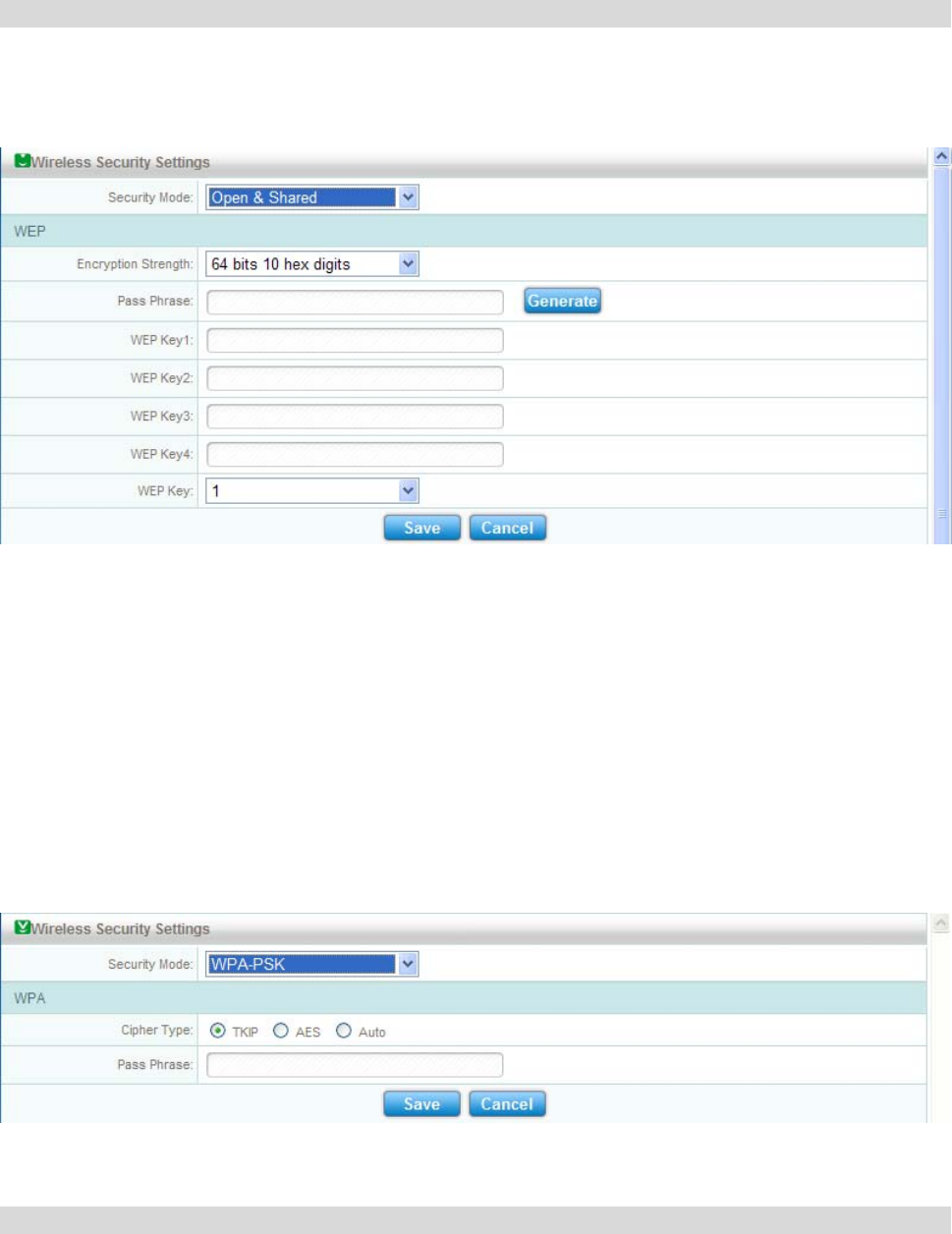Cancel the WEP security settings
This screenshot has height=1234, width=952.
507,528
